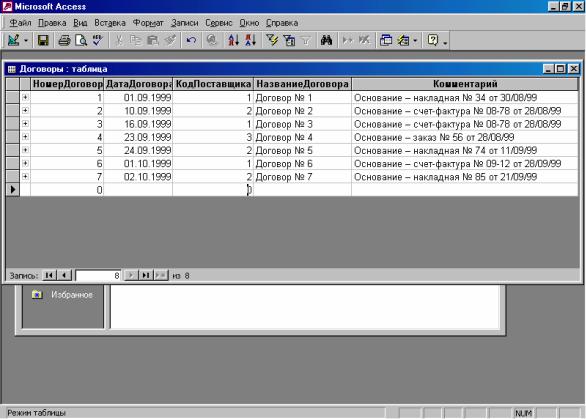Open the Формат menu
This screenshot has width=586, height=419.
click(148, 23)
